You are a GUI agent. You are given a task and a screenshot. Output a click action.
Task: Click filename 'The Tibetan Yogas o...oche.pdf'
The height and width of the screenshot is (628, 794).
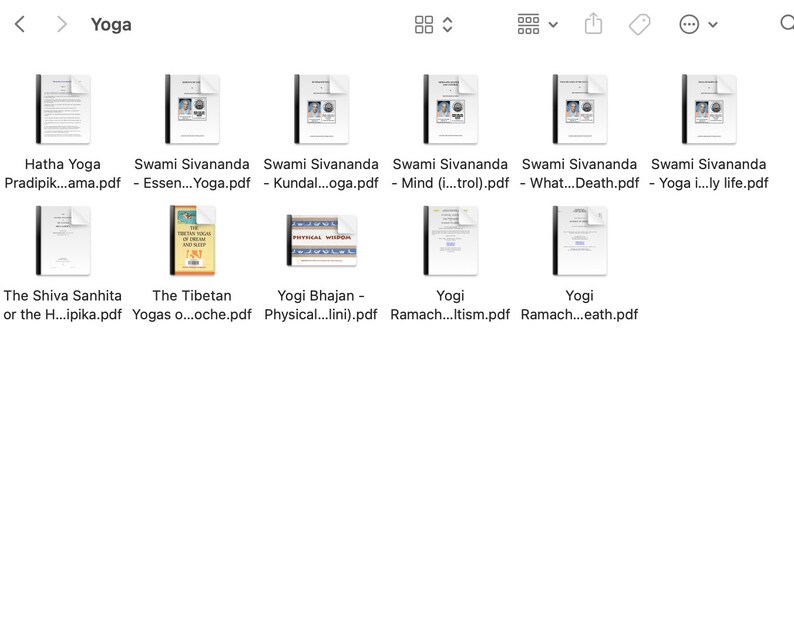coord(192,305)
